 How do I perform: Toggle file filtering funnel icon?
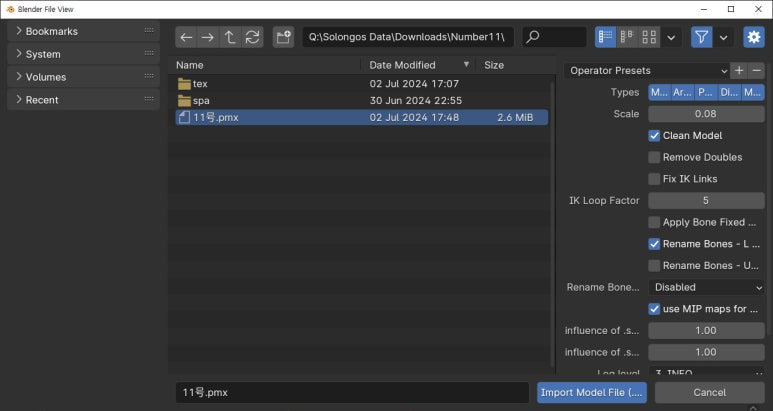[702, 37]
